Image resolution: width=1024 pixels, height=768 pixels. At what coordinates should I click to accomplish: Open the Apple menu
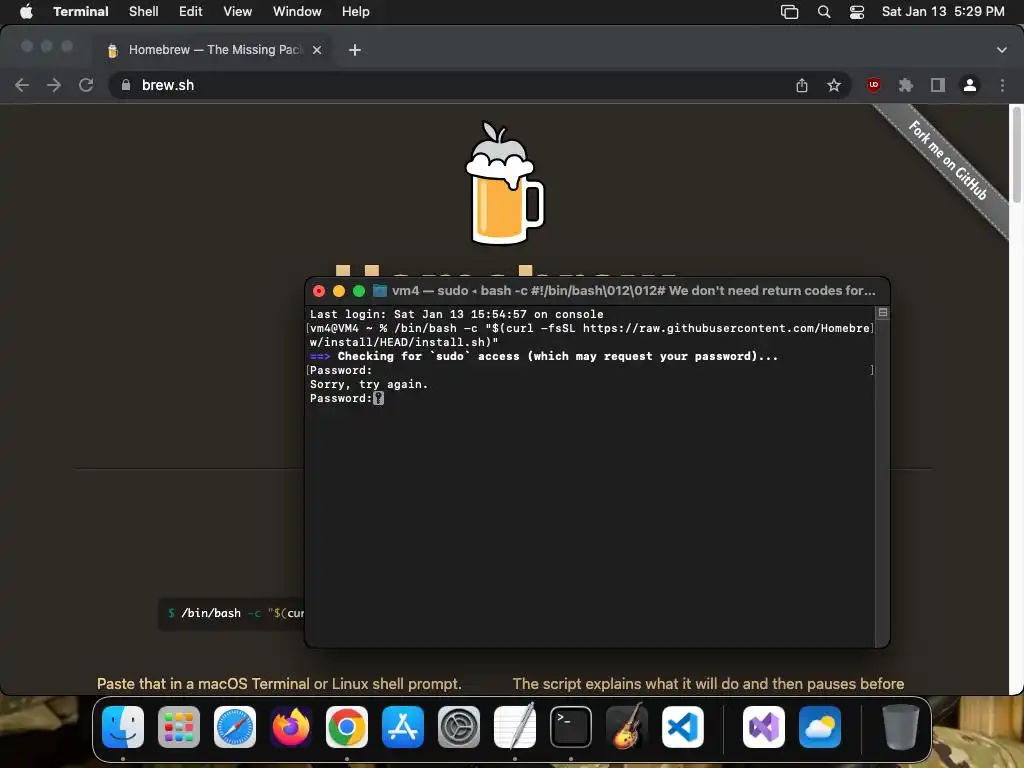(26, 11)
